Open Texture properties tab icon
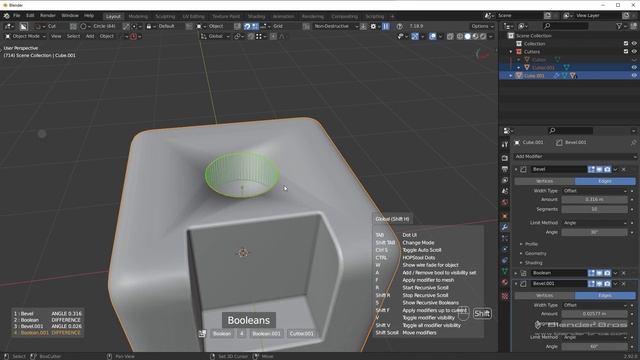This screenshot has height=360, width=640. click(505, 296)
